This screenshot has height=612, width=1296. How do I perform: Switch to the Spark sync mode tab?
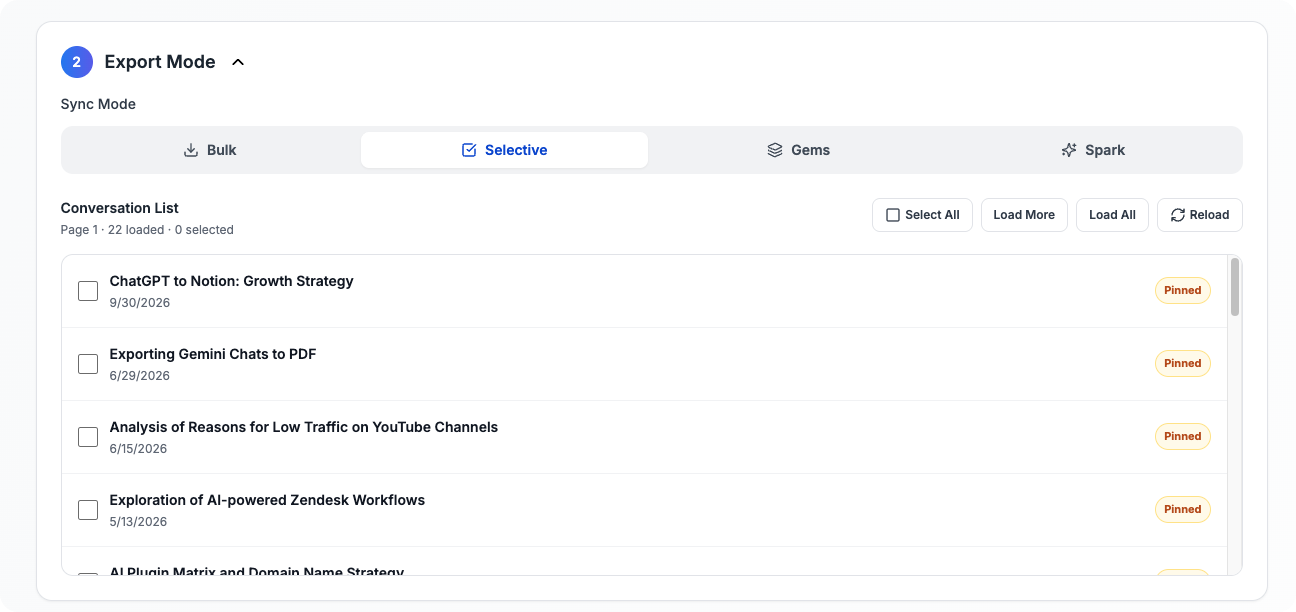[x=1093, y=150]
